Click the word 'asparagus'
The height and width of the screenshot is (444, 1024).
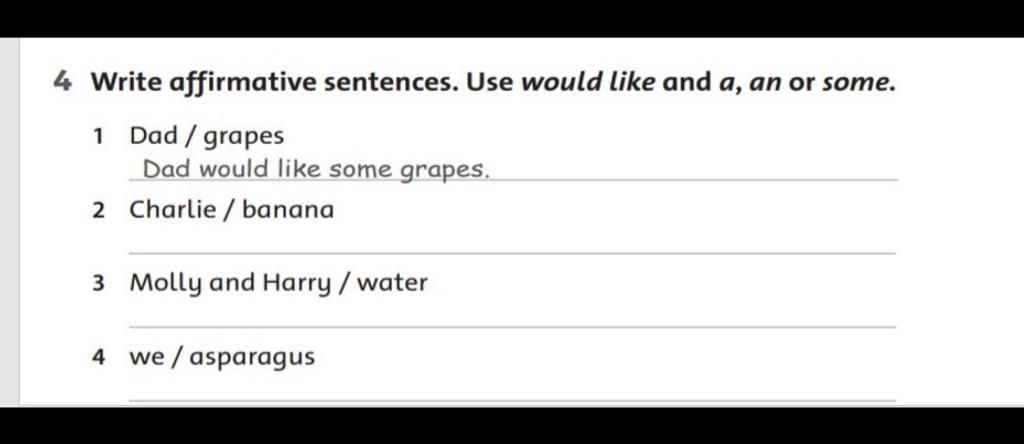point(252,358)
